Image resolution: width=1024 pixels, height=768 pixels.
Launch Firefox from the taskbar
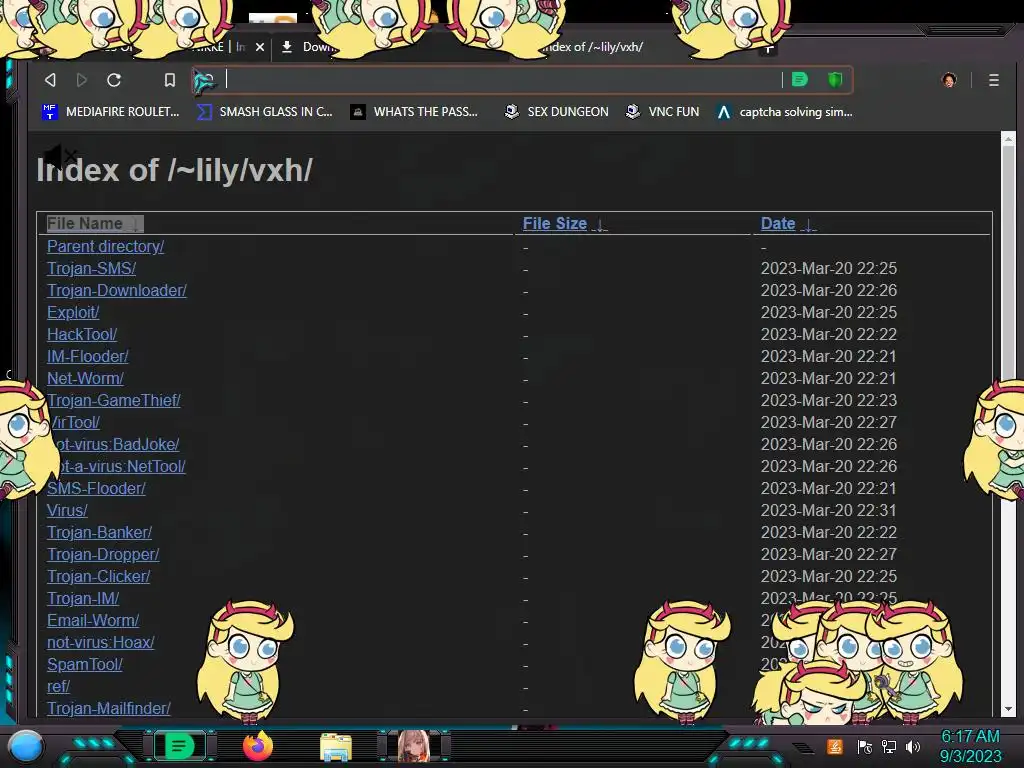tap(258, 746)
